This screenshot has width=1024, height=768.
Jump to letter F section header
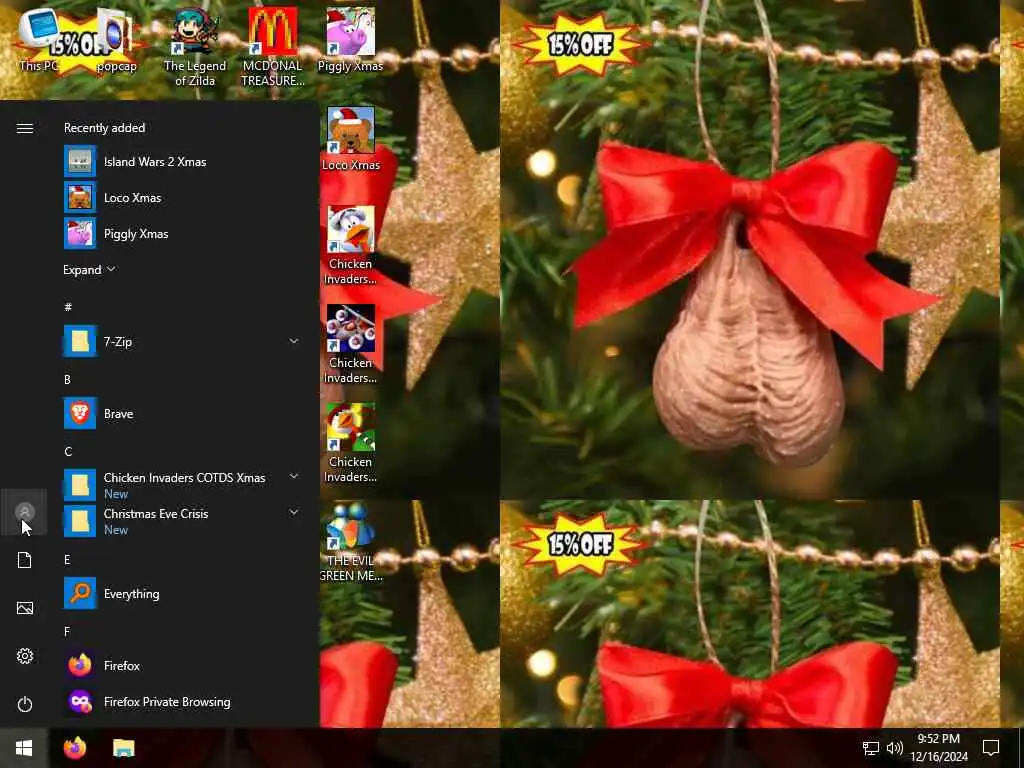coord(67,632)
